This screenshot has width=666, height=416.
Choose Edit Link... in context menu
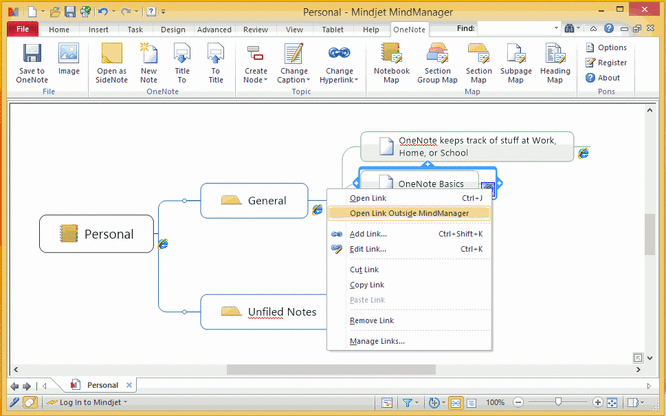pos(409,249)
